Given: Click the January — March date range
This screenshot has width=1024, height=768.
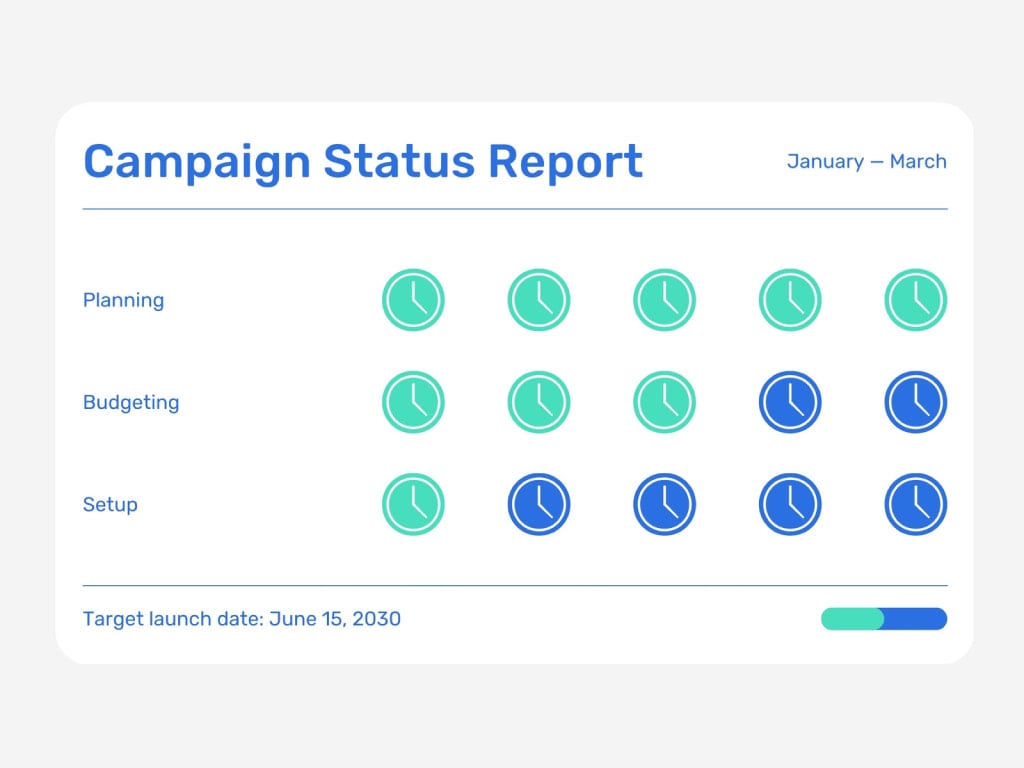Looking at the screenshot, I should [866, 161].
